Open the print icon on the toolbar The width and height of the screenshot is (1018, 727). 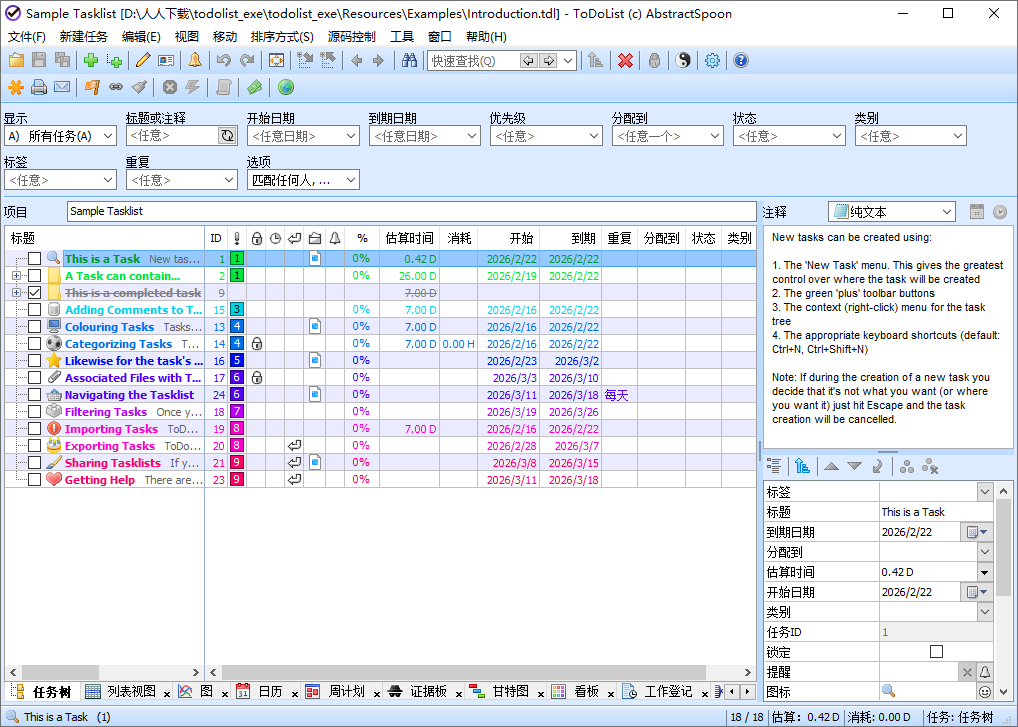pos(37,85)
